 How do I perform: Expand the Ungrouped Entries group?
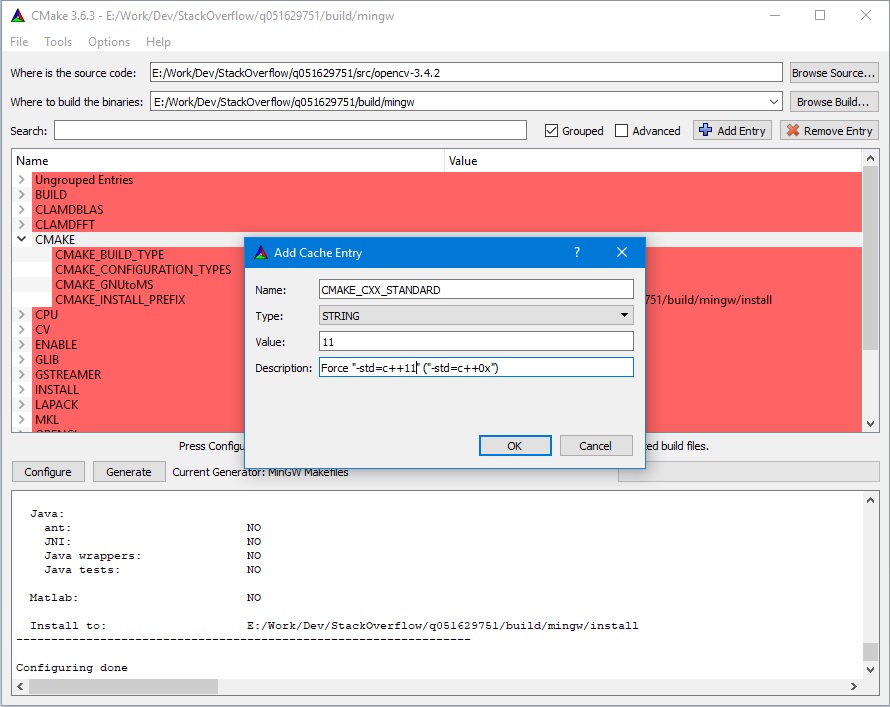pos(22,179)
